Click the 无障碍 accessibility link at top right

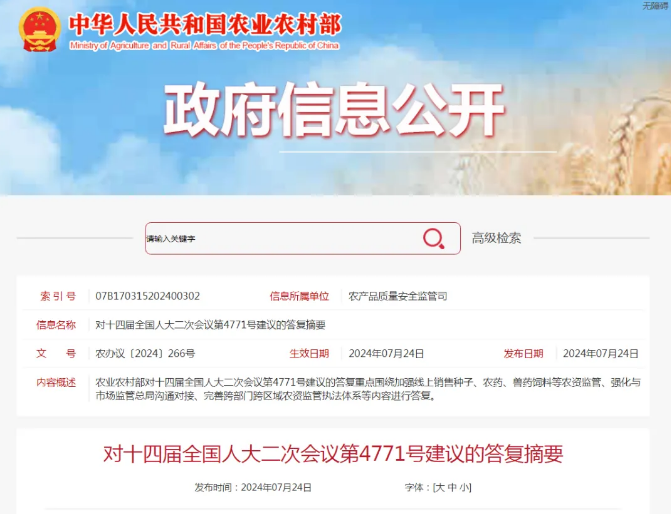click(655, 6)
